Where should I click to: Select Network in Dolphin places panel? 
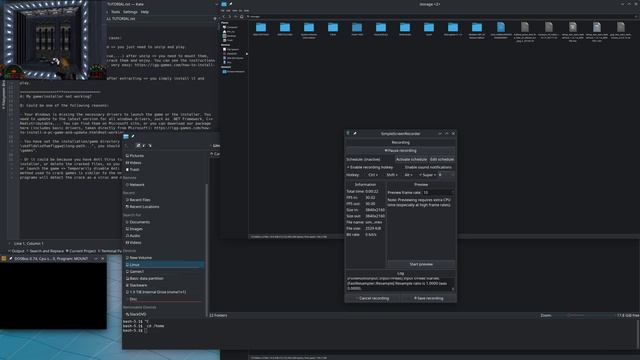[136, 185]
